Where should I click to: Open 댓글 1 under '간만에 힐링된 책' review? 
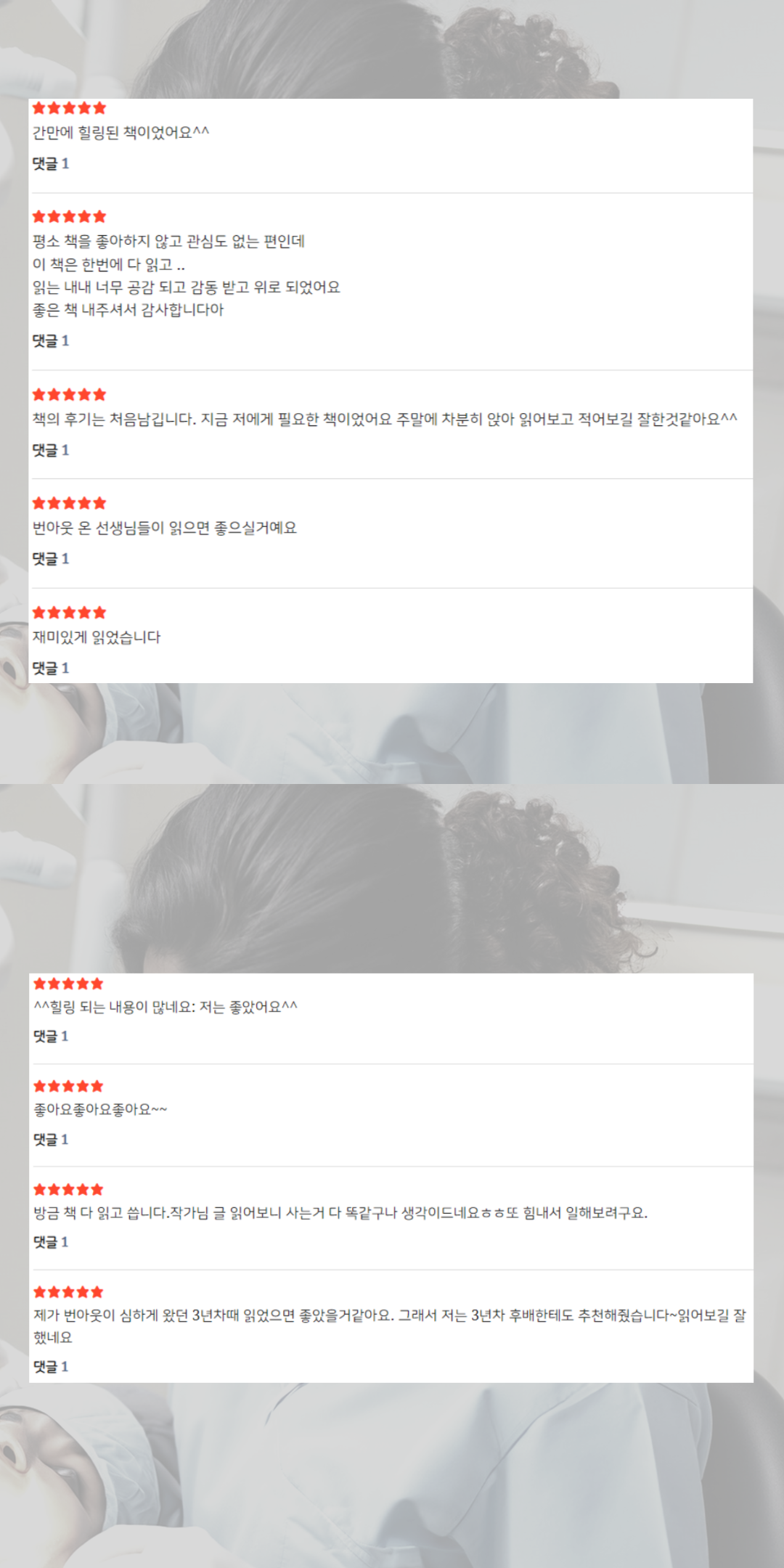tap(51, 164)
